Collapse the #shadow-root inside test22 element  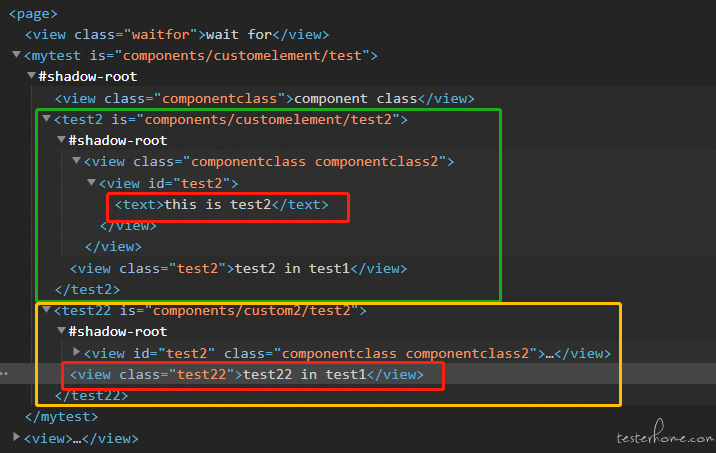point(61,330)
